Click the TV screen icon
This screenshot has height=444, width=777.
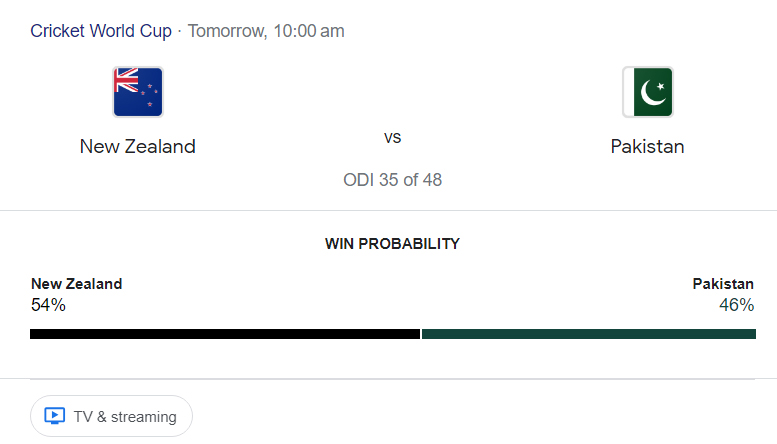(55, 416)
